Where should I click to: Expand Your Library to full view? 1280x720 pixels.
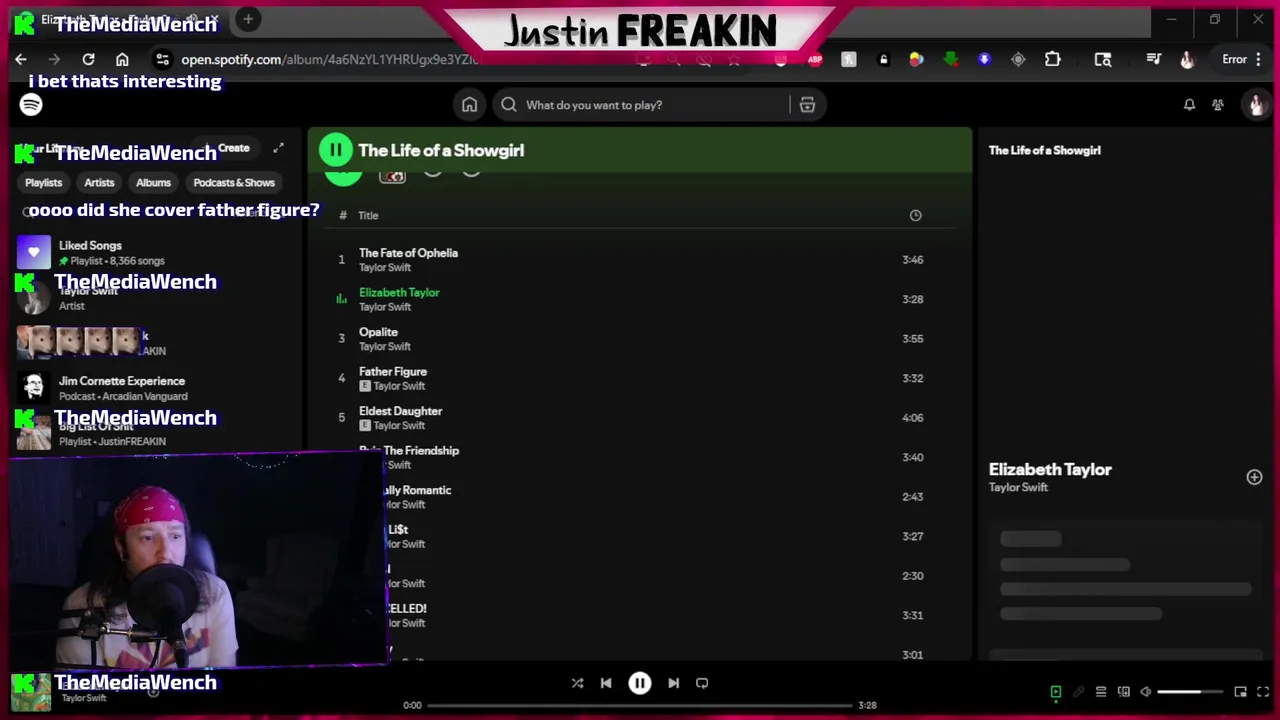click(x=278, y=148)
